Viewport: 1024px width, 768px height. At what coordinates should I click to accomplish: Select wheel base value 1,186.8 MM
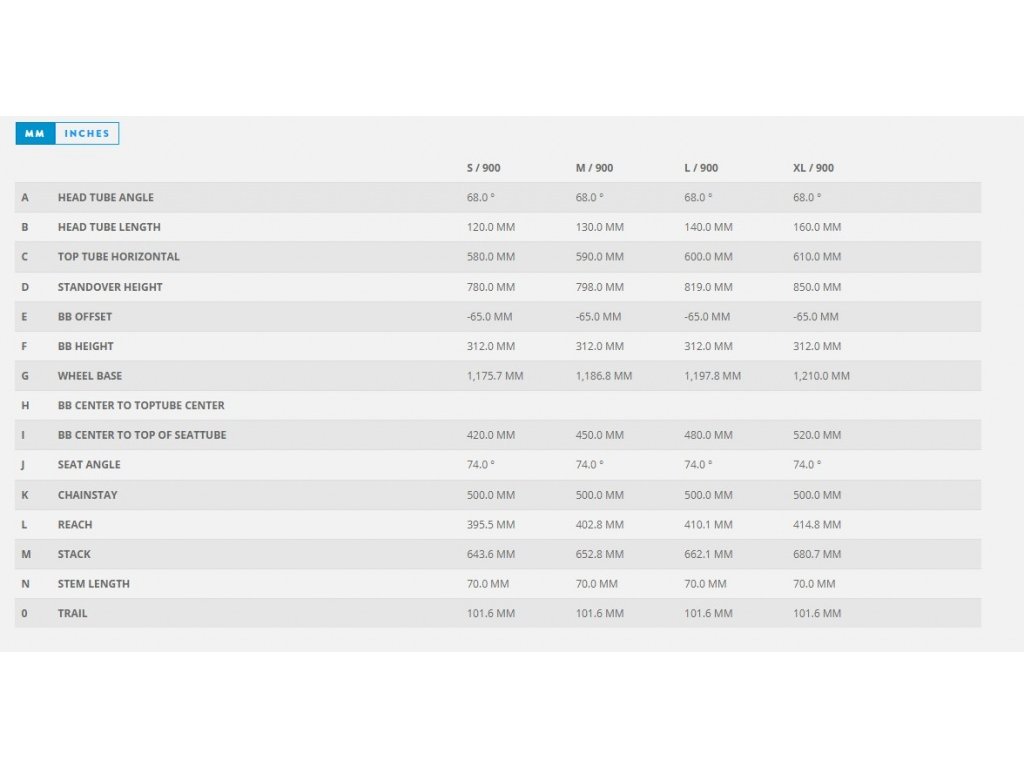(x=603, y=376)
